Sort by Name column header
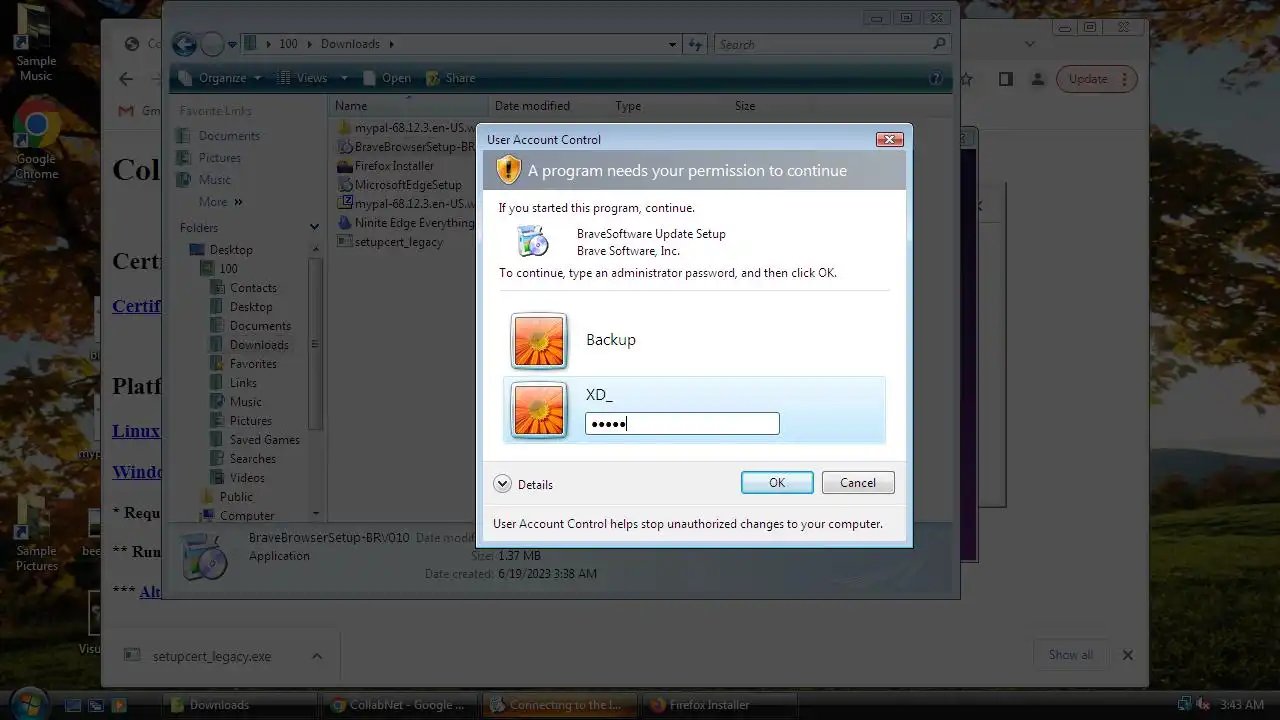Viewport: 1280px width, 720px height. 409,106
